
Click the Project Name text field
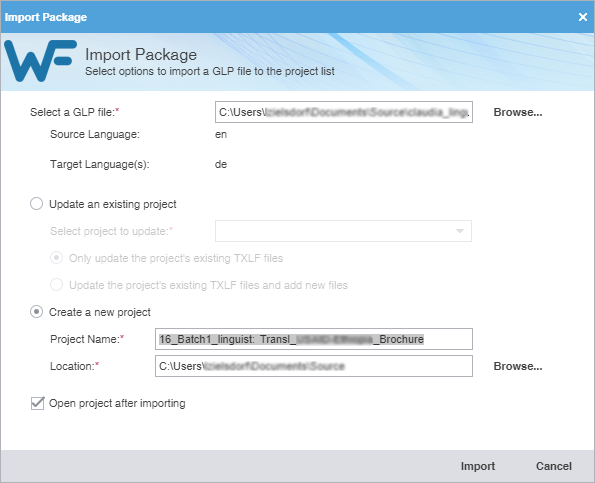(314, 339)
